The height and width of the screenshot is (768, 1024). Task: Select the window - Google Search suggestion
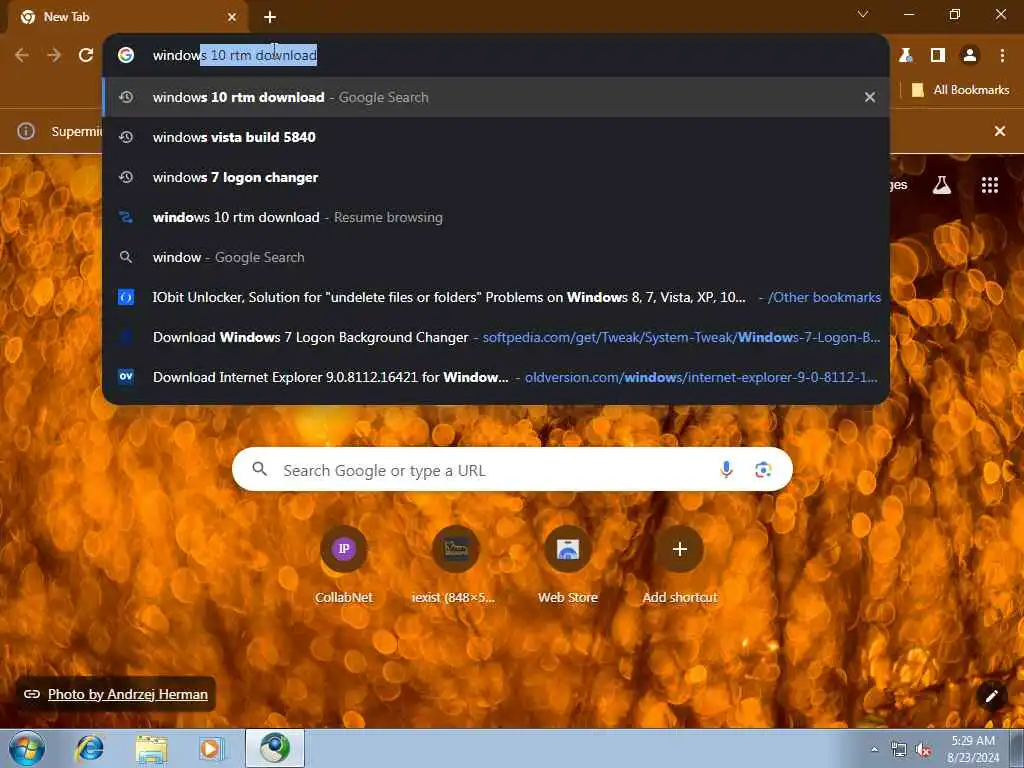click(496, 257)
